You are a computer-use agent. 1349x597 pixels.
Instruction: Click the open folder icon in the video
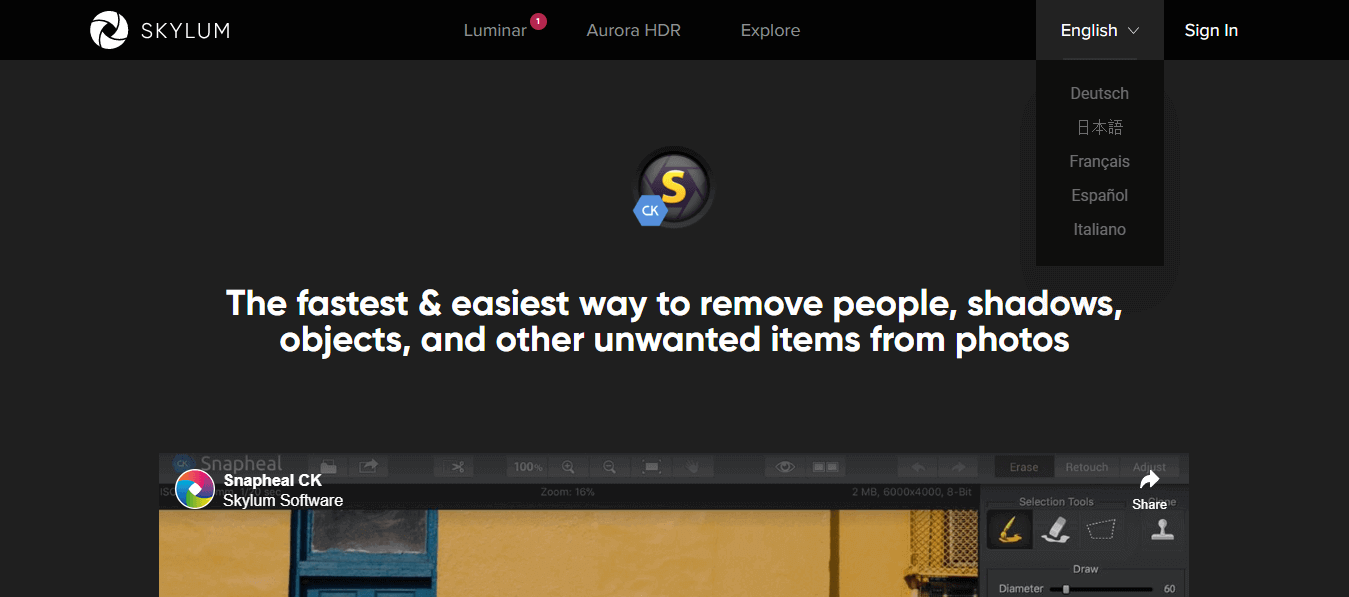coord(328,466)
